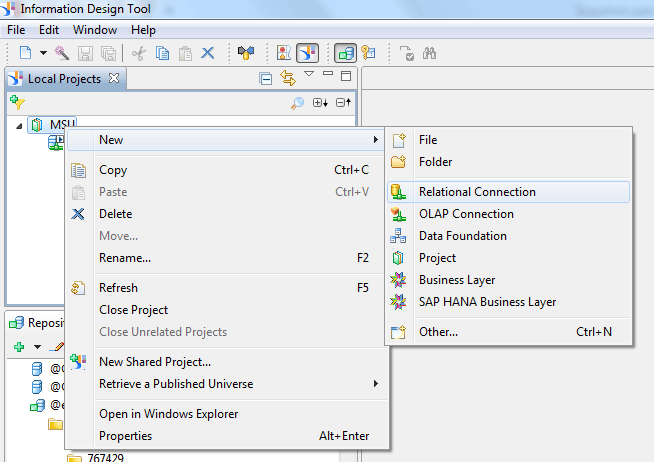This screenshot has height=462, width=654.
Task: Choose Copy from the context menu
Action: (225, 170)
